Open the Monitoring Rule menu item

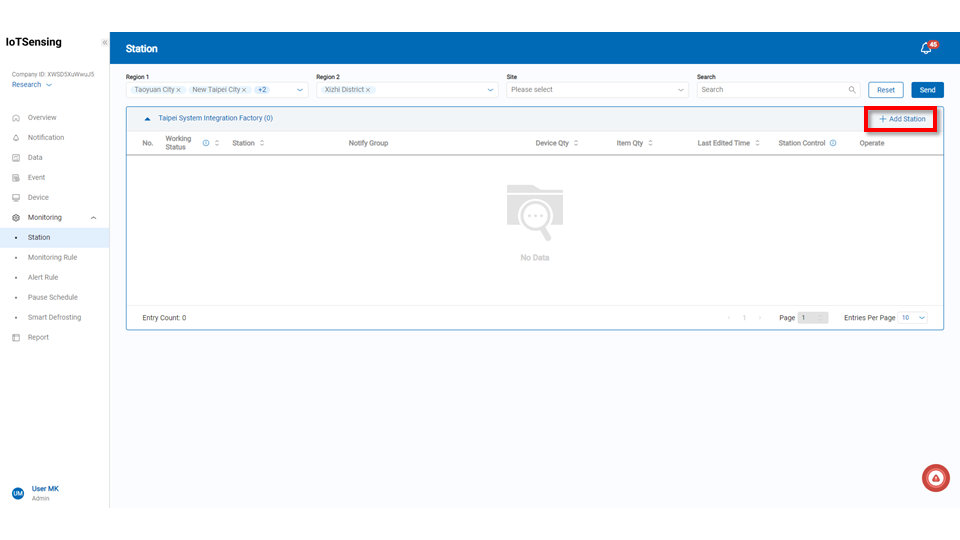(52, 257)
